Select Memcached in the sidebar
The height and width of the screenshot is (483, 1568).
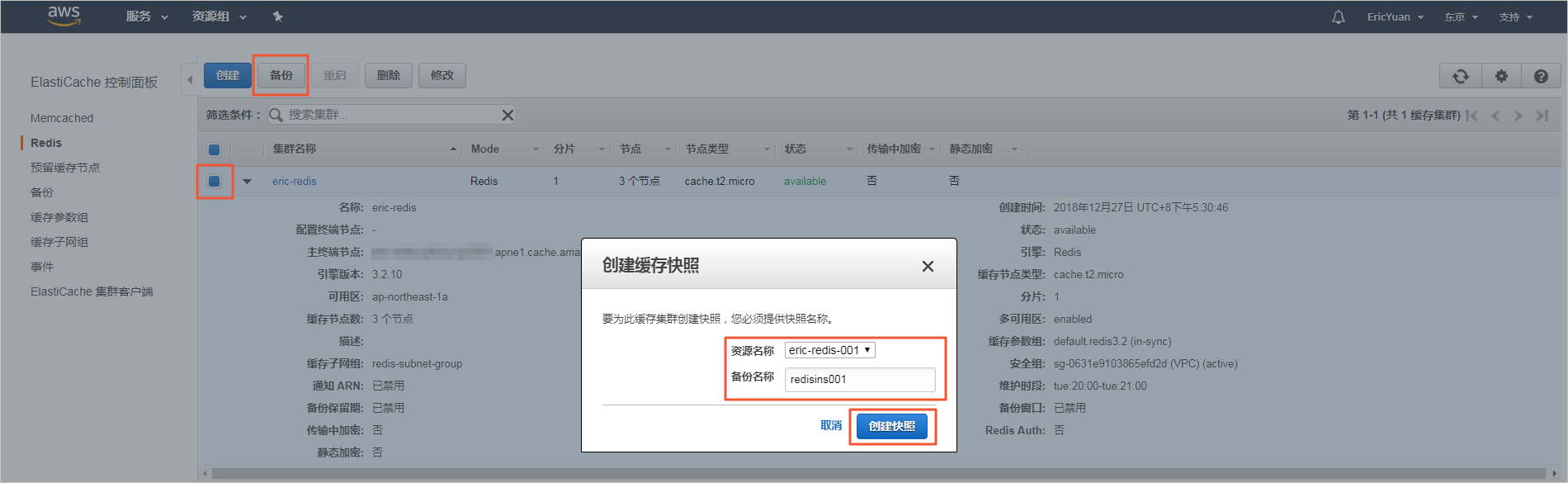pos(62,118)
